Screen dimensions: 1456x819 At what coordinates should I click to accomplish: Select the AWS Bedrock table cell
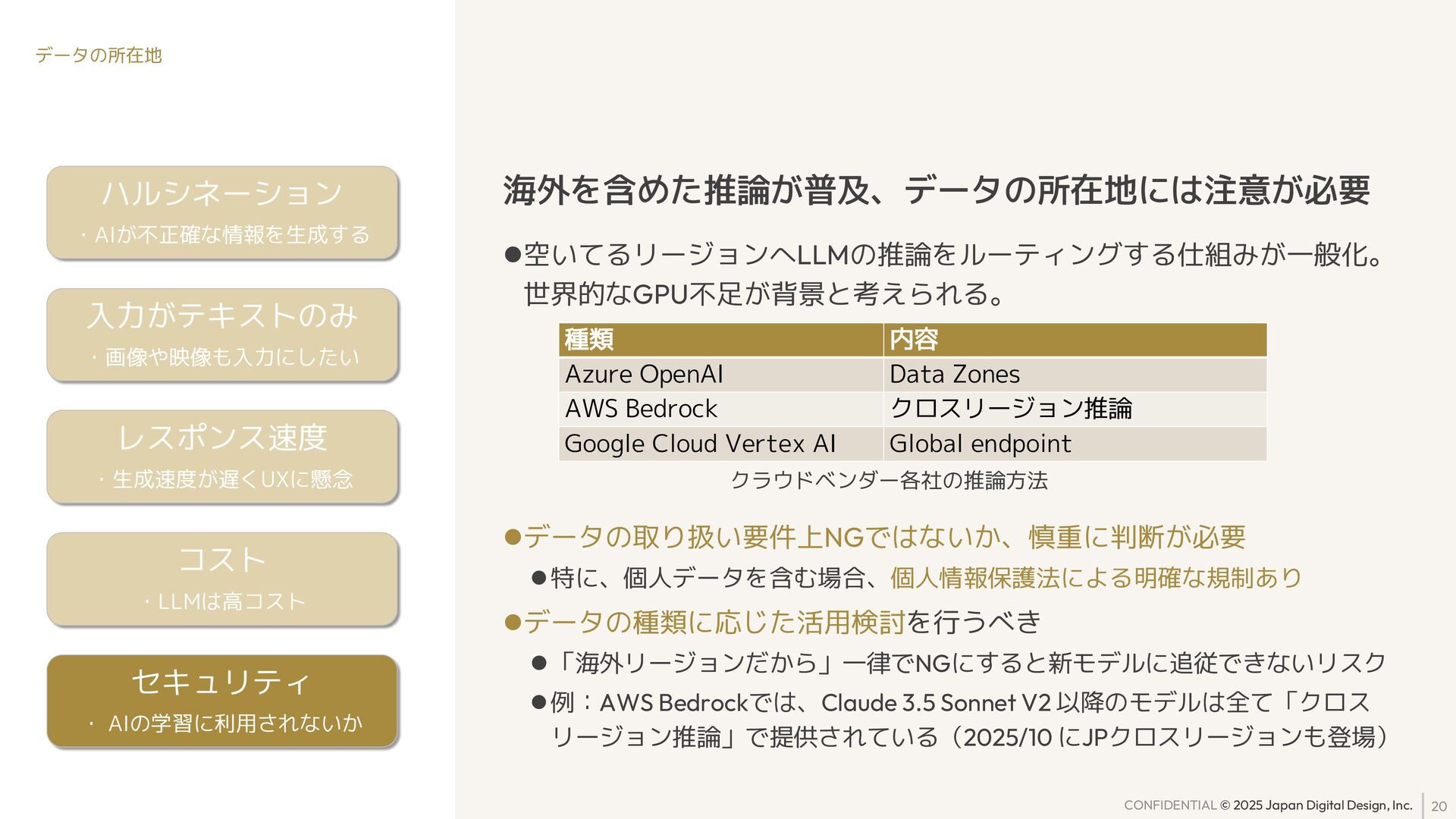[720, 409]
